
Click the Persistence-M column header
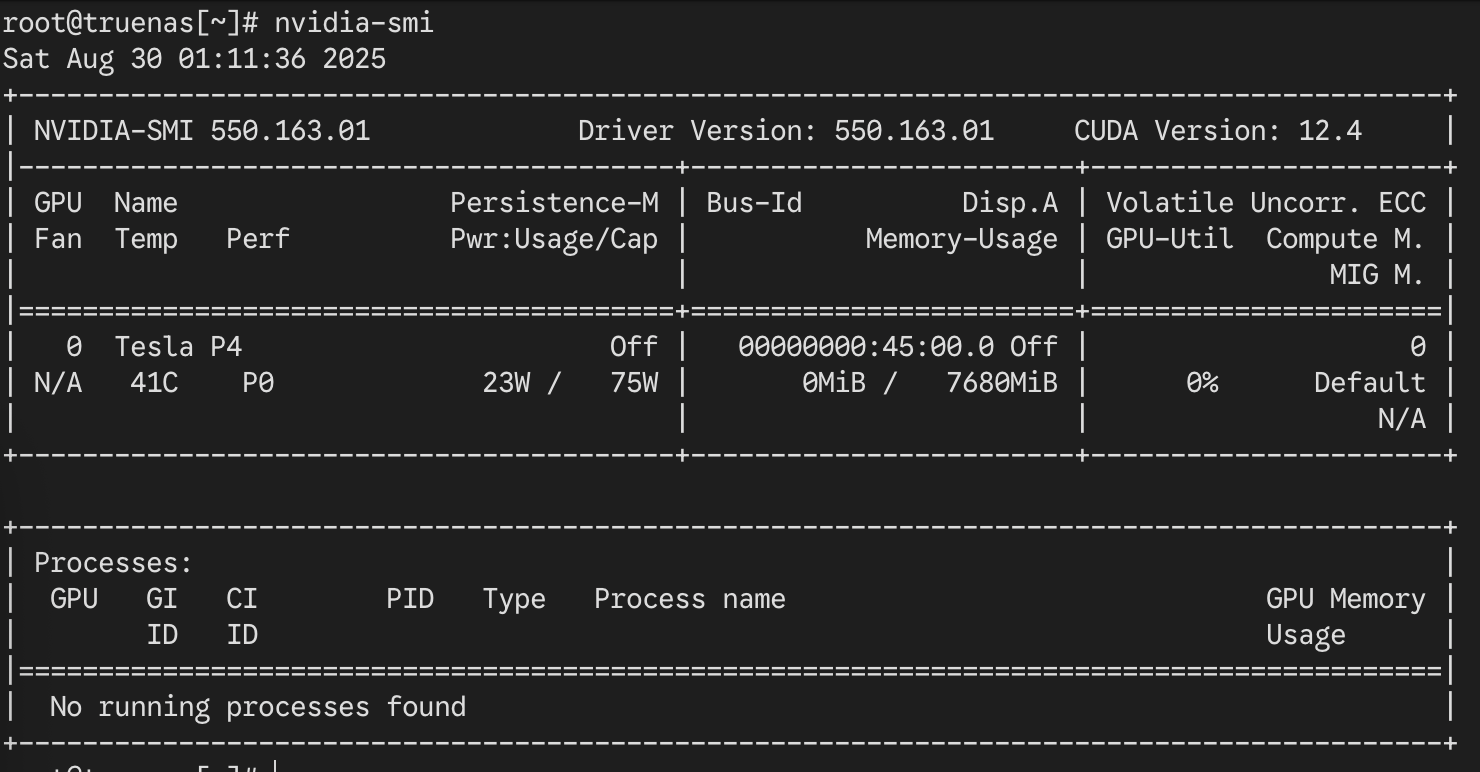coord(554,203)
